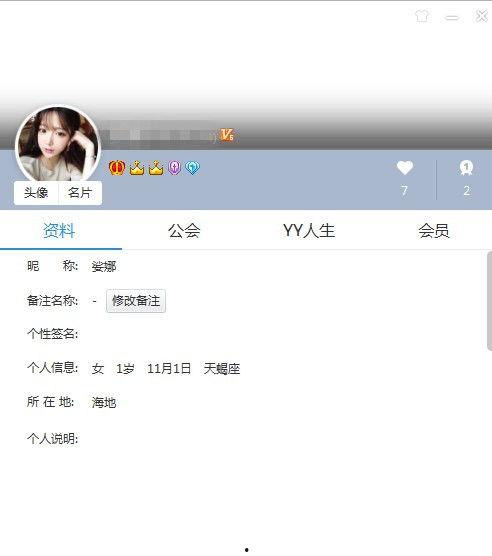Click the 修改备注 button
Viewport: 492px width, 556px height.
tap(136, 301)
